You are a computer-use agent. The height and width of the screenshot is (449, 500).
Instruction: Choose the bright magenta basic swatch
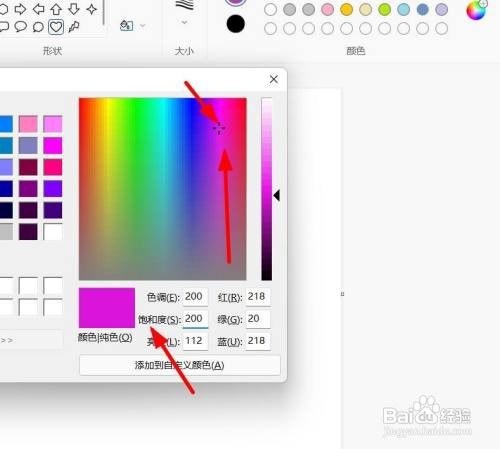tap(53, 145)
